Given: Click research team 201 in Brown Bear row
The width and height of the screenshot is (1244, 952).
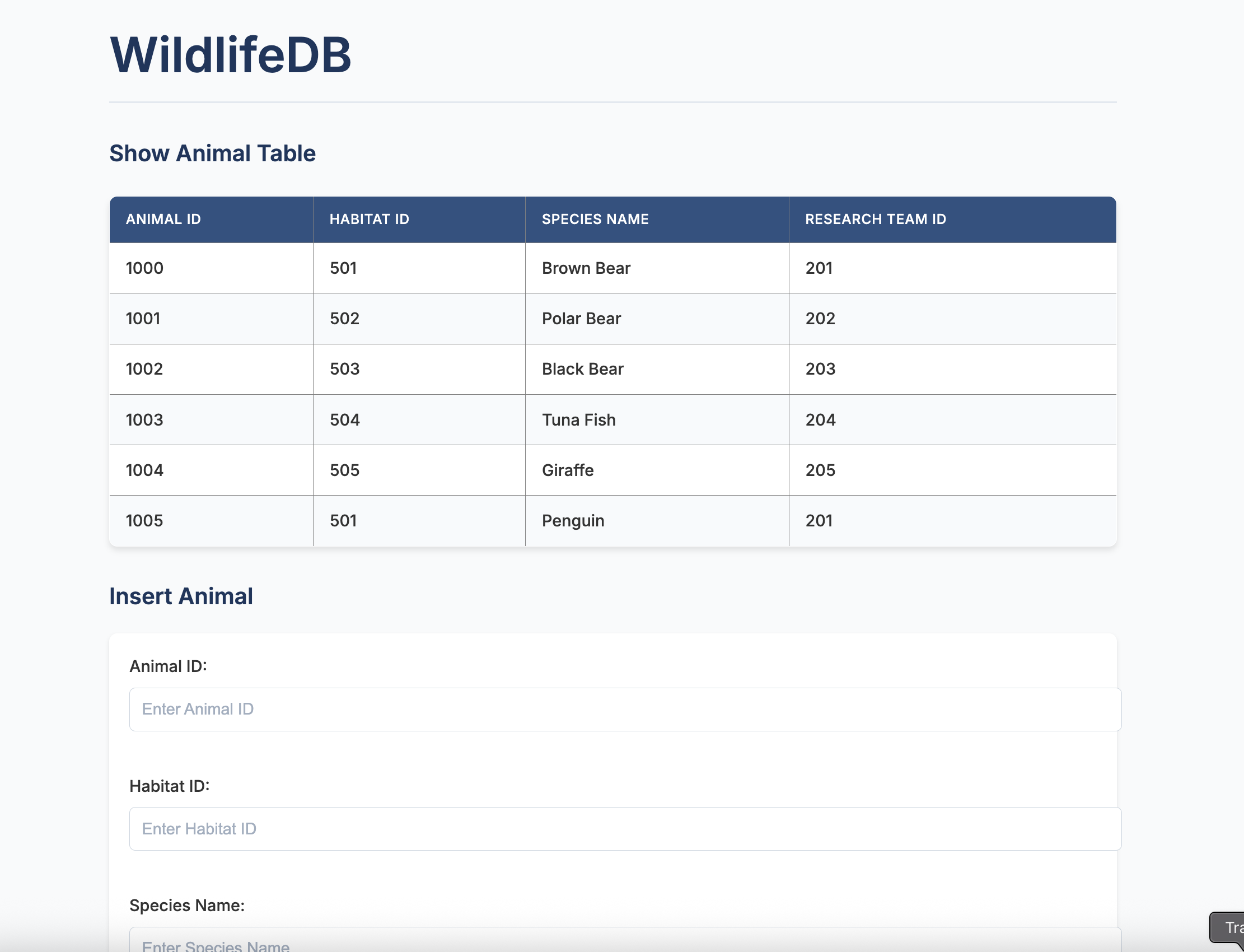Looking at the screenshot, I should tap(953, 268).
